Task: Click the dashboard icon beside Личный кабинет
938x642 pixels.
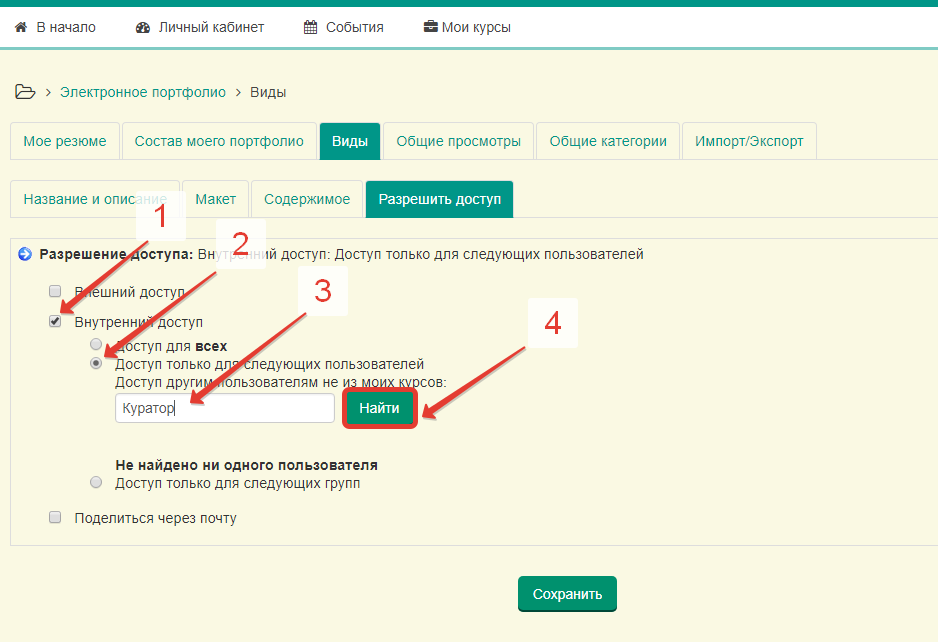Action: pyautogui.click(x=143, y=27)
